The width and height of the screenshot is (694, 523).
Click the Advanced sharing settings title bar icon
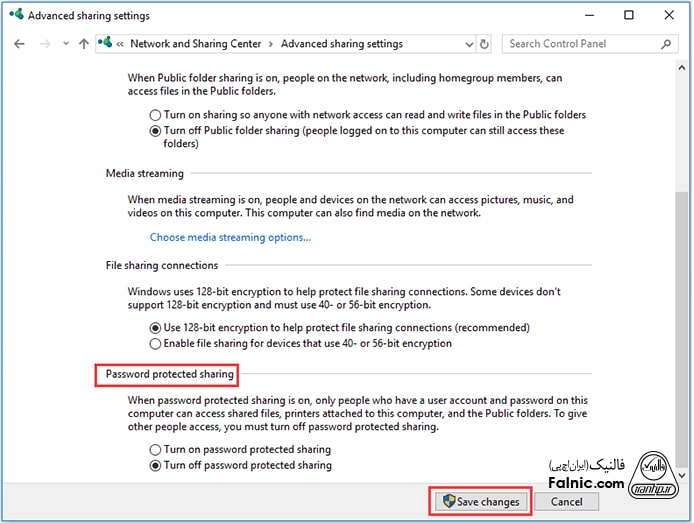pos(14,16)
